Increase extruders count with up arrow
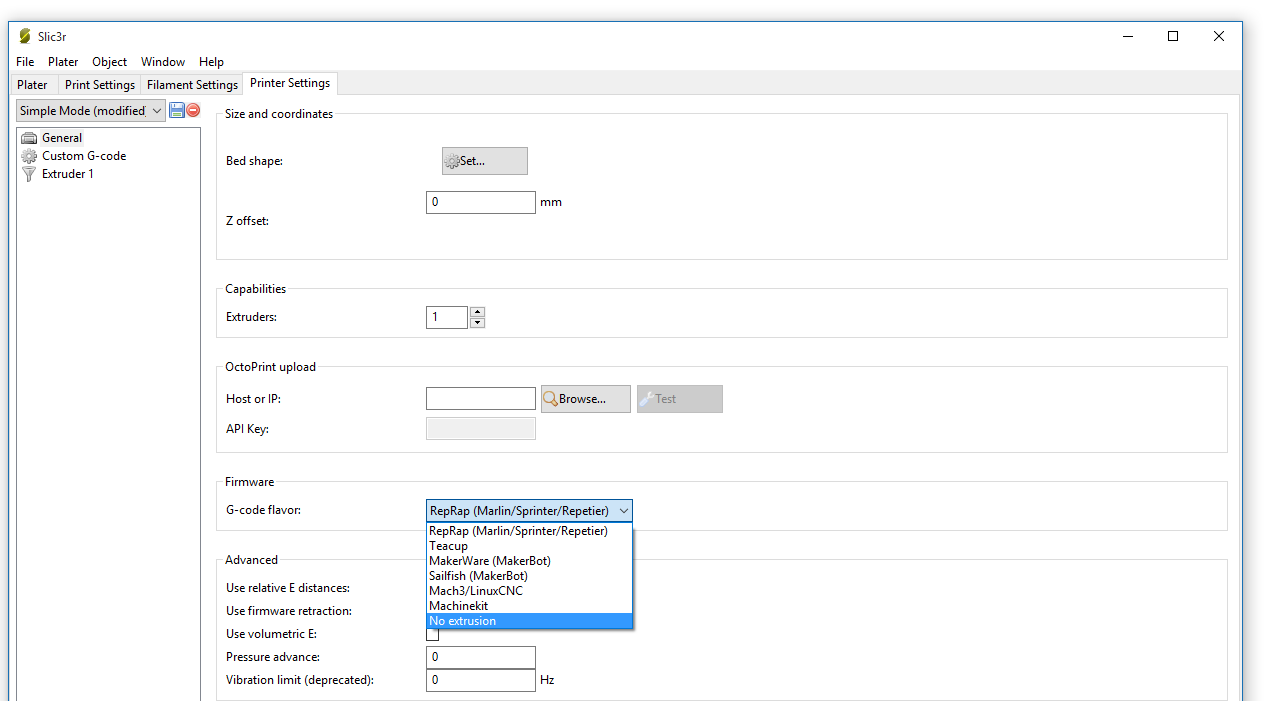The image size is (1264, 701). pyautogui.click(x=477, y=312)
